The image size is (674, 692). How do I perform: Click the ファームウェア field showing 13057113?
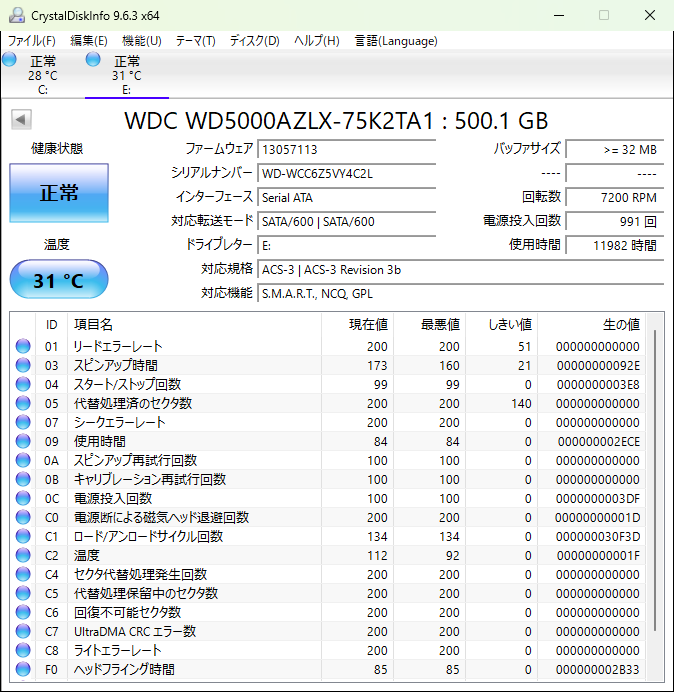click(x=347, y=149)
